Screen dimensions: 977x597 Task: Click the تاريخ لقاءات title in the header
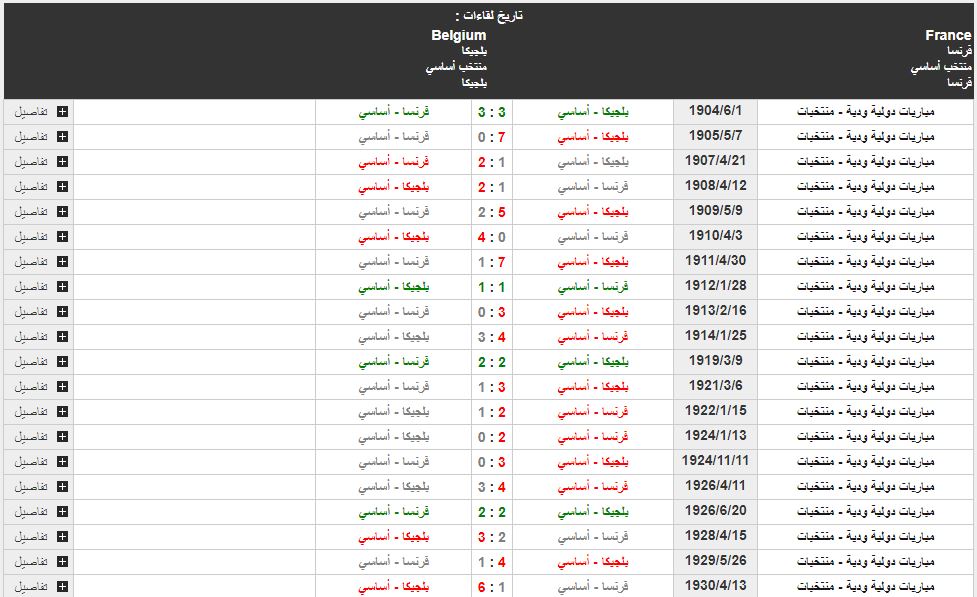coord(490,16)
